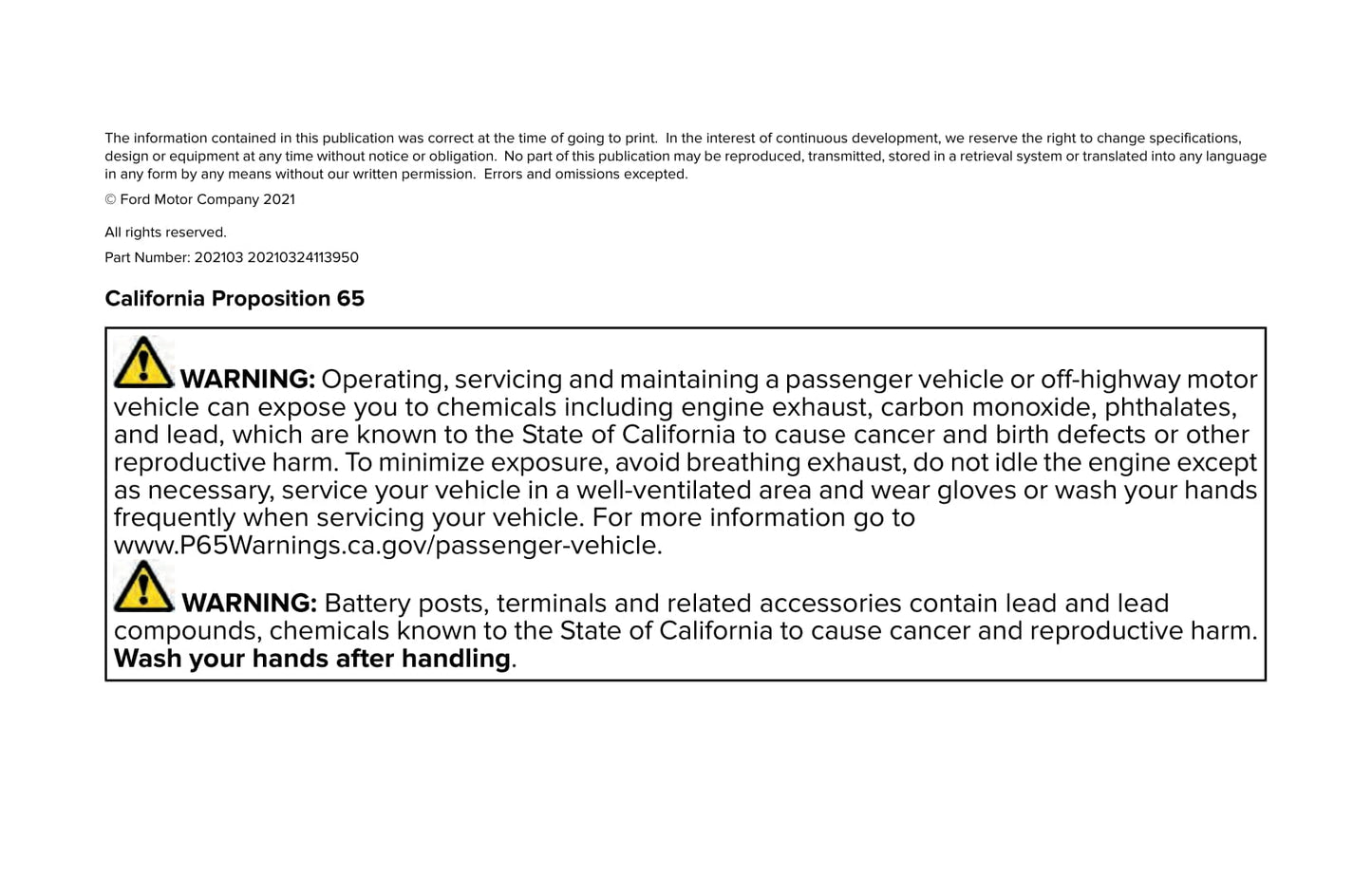Click the warning triangle beside the battery posts warning
The image size is (1372, 876).
(x=143, y=587)
